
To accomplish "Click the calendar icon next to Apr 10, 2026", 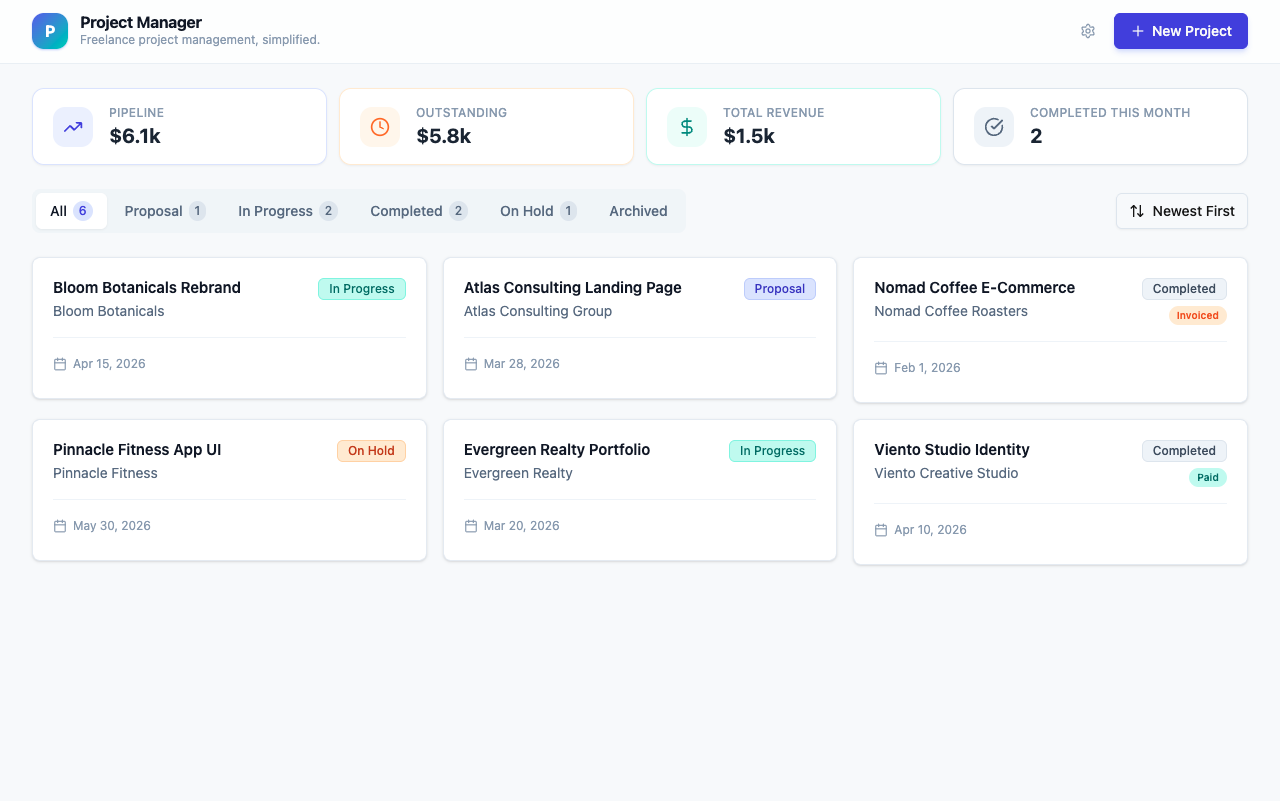I will click(881, 530).
